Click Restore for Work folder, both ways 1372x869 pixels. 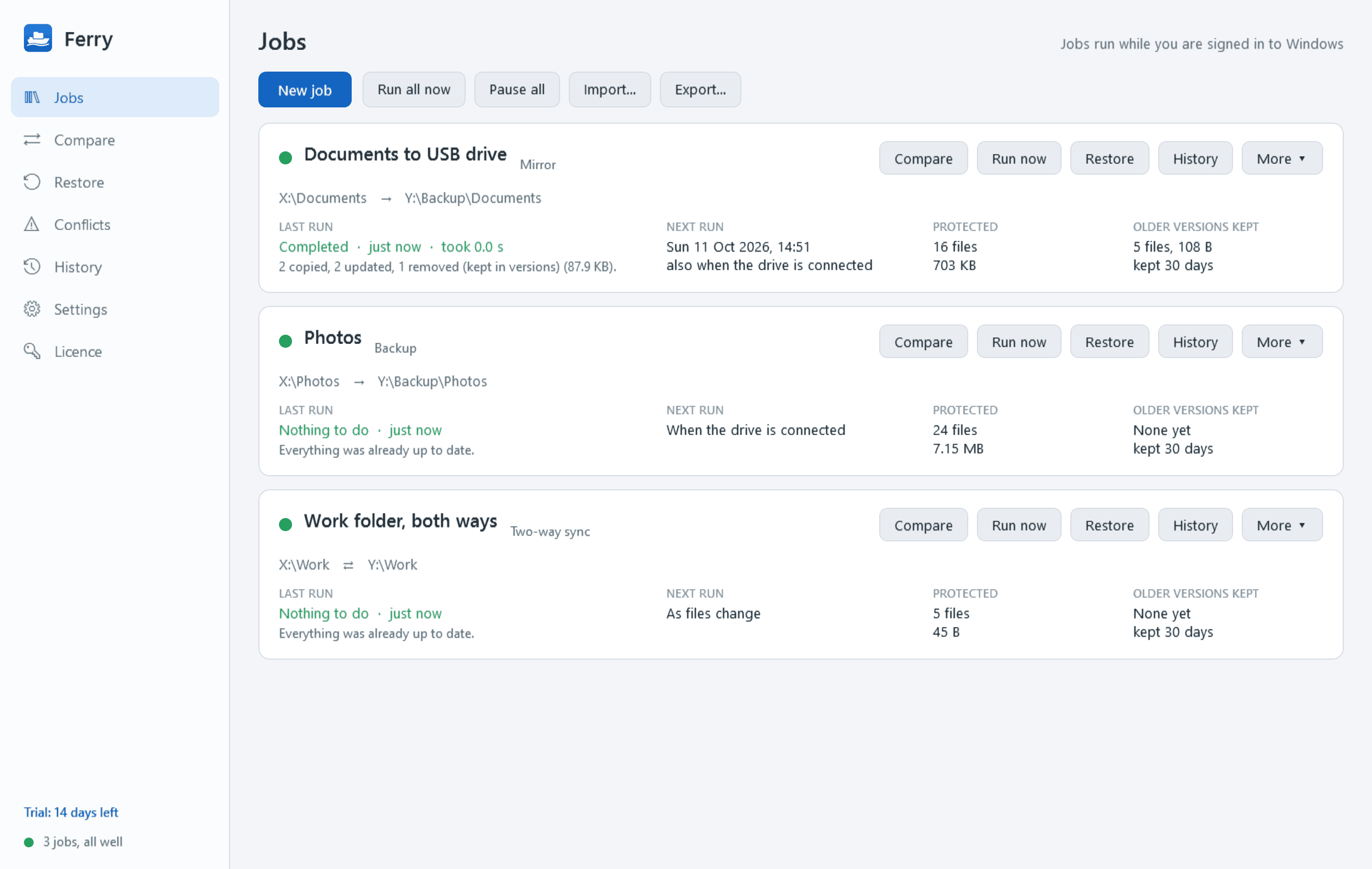1109,525
